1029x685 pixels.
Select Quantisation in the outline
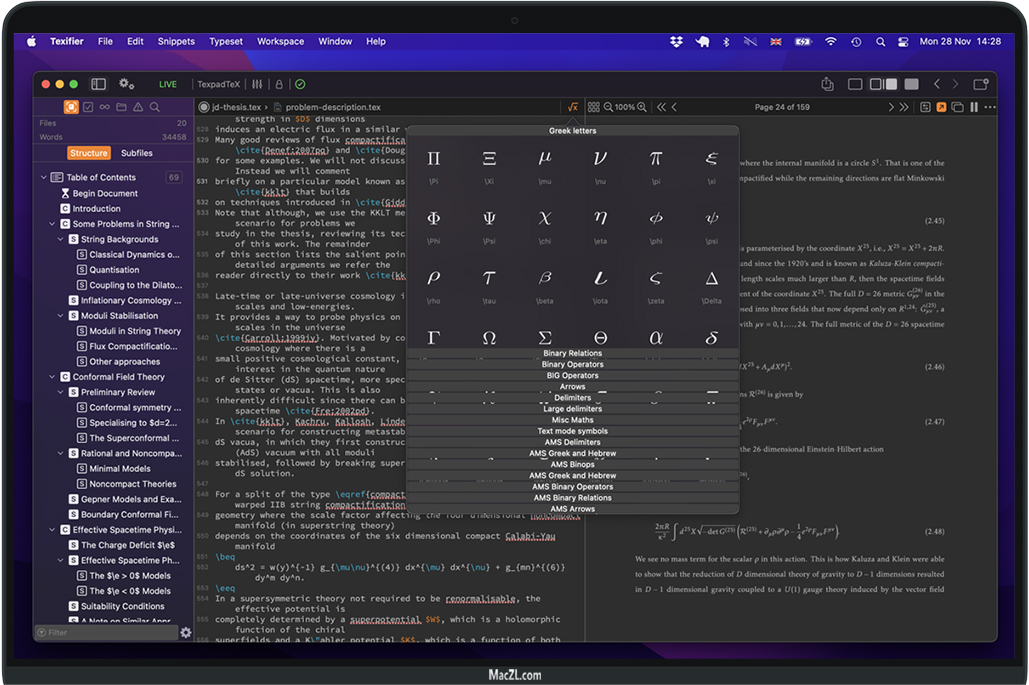(x=114, y=270)
